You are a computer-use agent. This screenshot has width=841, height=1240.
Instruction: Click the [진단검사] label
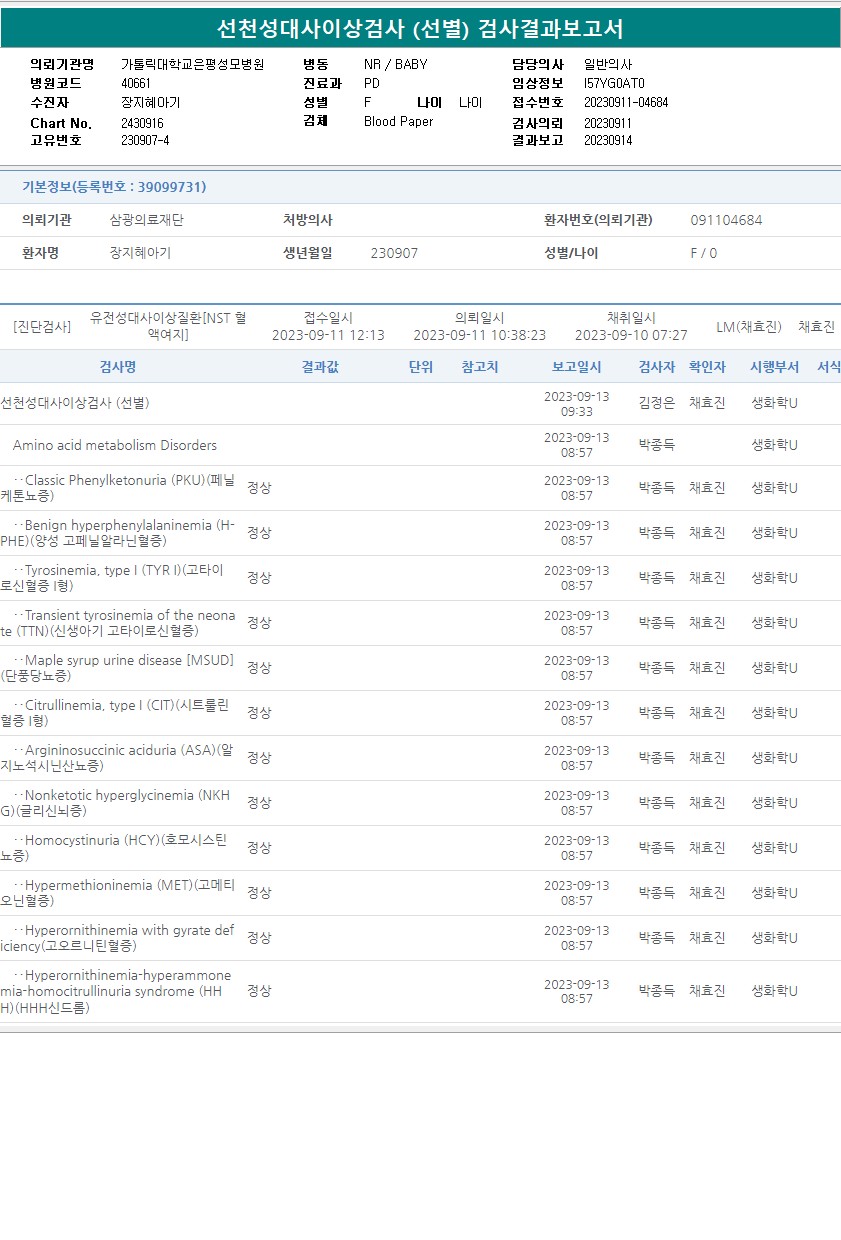tap(42, 326)
